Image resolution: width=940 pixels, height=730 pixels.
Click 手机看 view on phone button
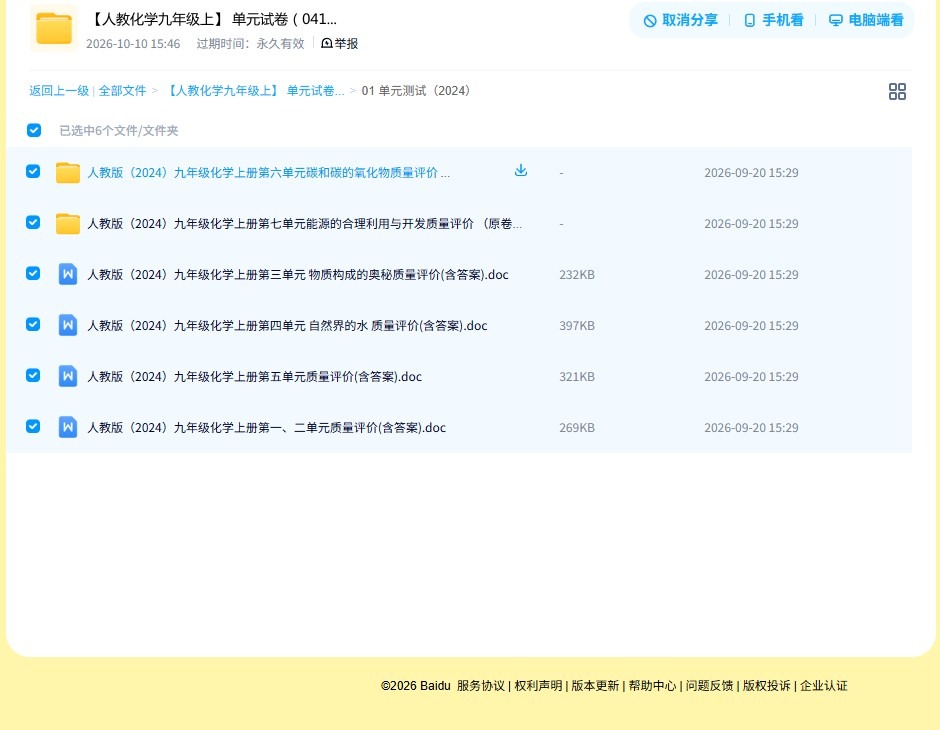click(773, 20)
